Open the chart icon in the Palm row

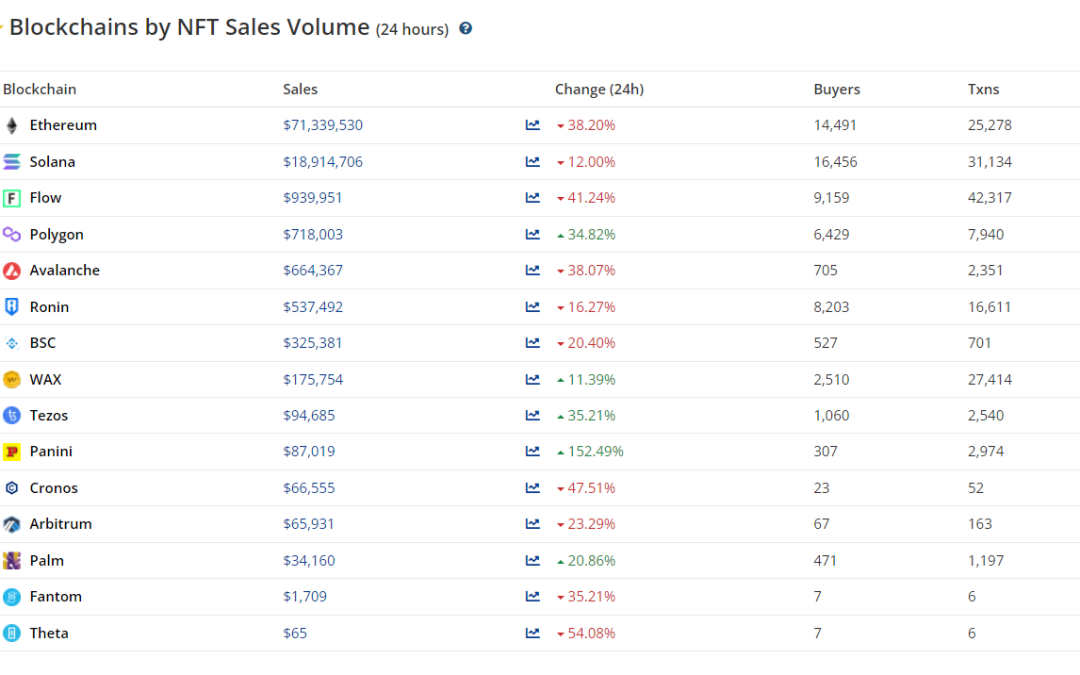click(532, 561)
